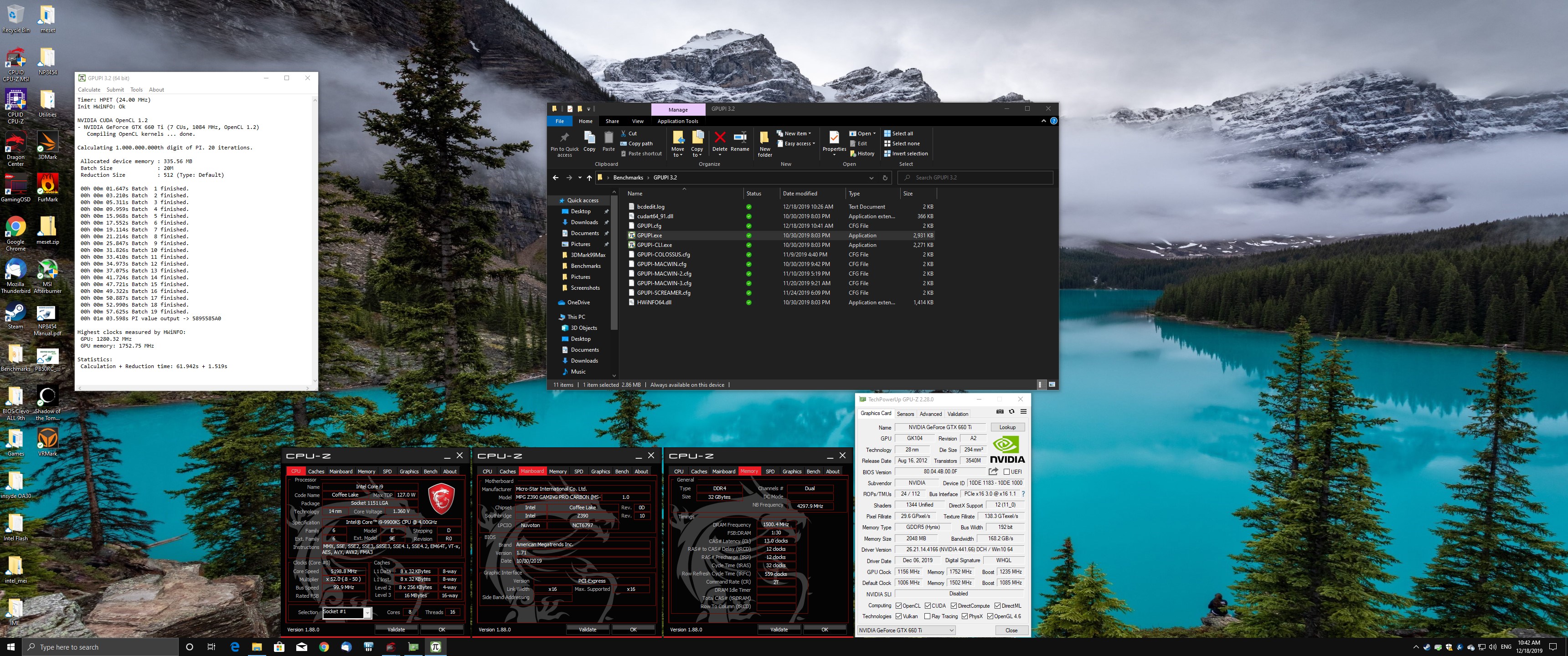
Task: Click Select none in Explorer ribbon
Action: coord(902,143)
